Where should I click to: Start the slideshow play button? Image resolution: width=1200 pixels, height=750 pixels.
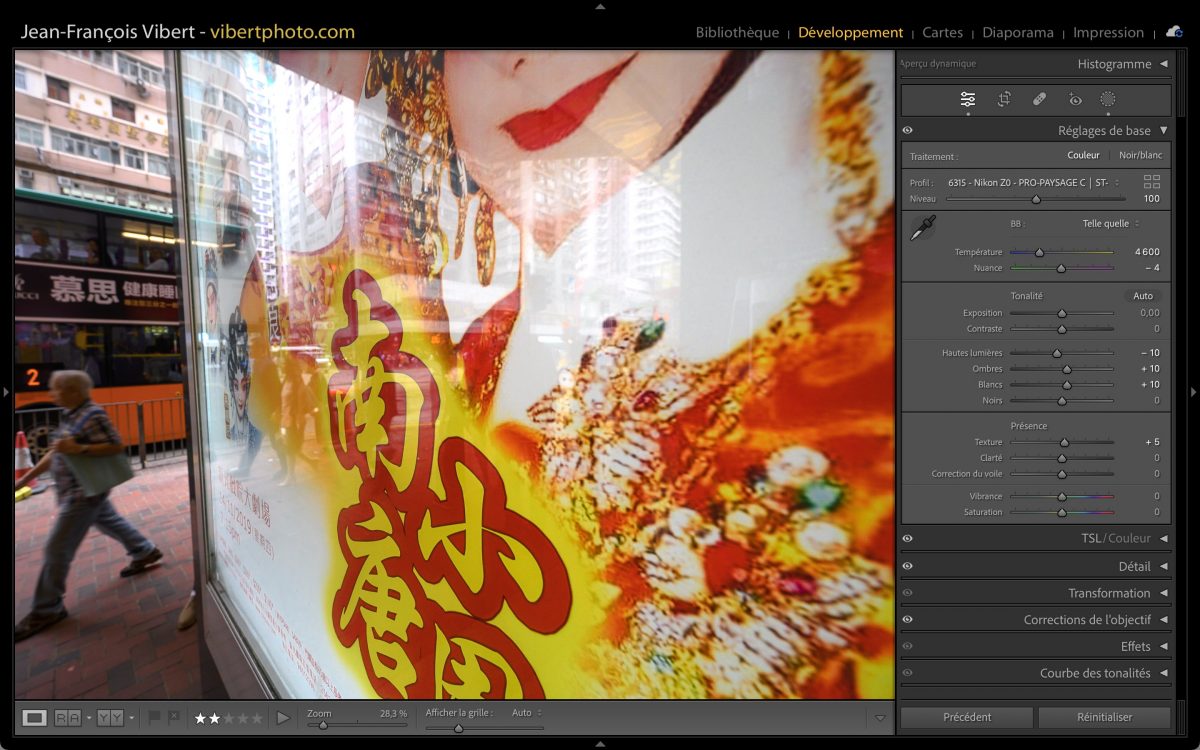tap(283, 717)
